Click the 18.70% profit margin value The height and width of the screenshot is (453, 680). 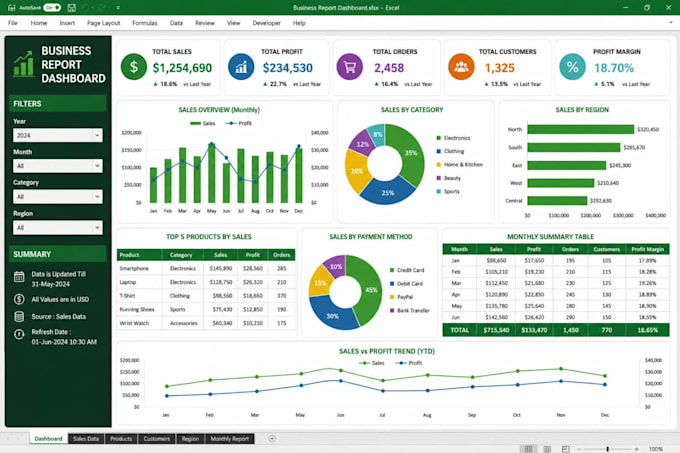tap(614, 68)
